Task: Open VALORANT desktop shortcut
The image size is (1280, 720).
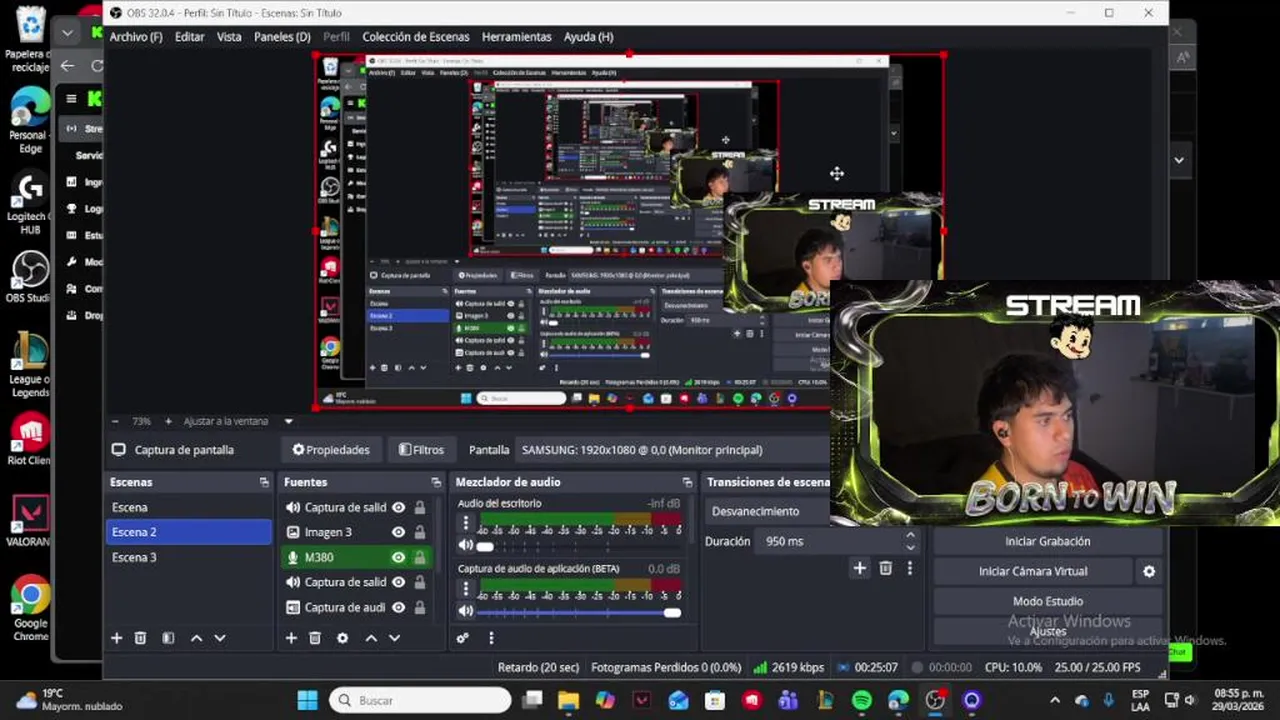Action: coord(30,521)
